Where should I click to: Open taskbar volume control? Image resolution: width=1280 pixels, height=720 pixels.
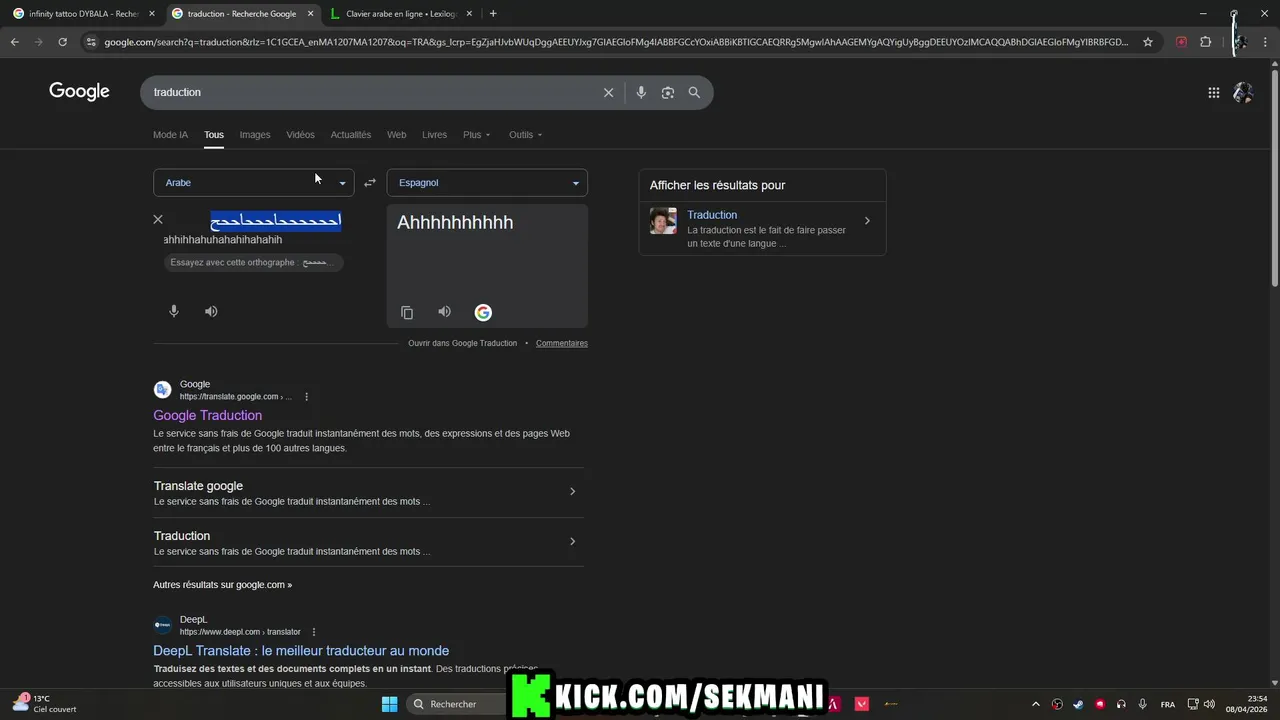click(x=1209, y=704)
